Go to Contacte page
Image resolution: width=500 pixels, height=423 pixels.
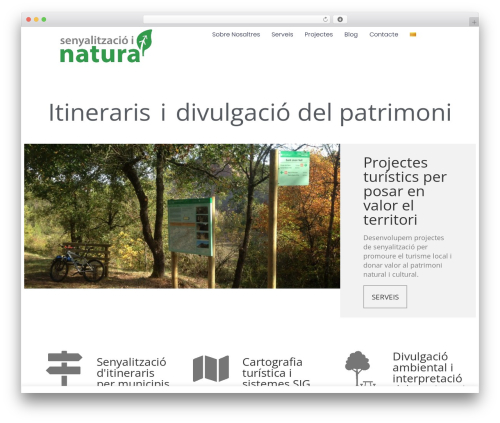pos(383,34)
